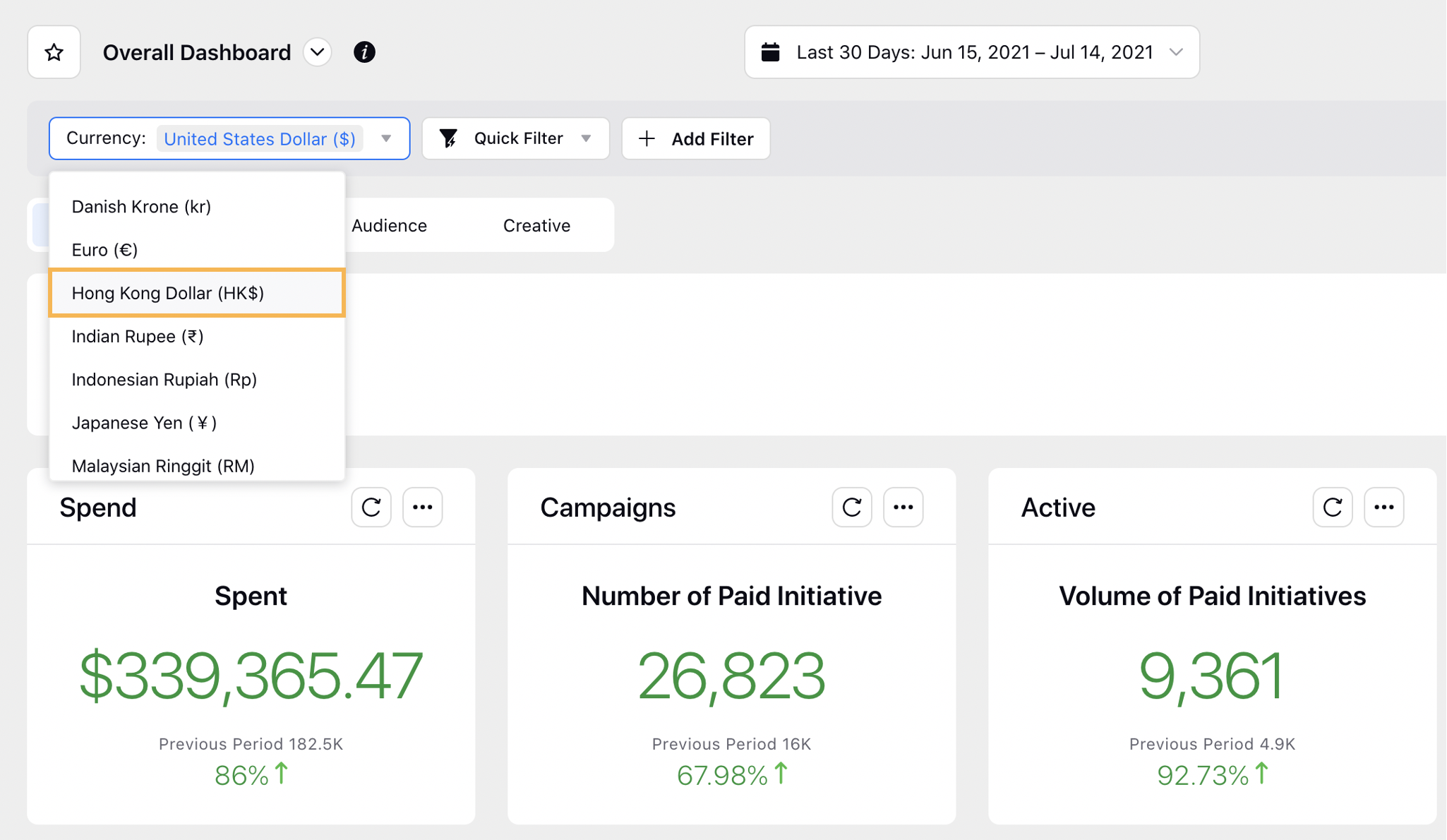Choose Euro (€) from currency list
The width and height of the screenshot is (1447, 840).
104,250
